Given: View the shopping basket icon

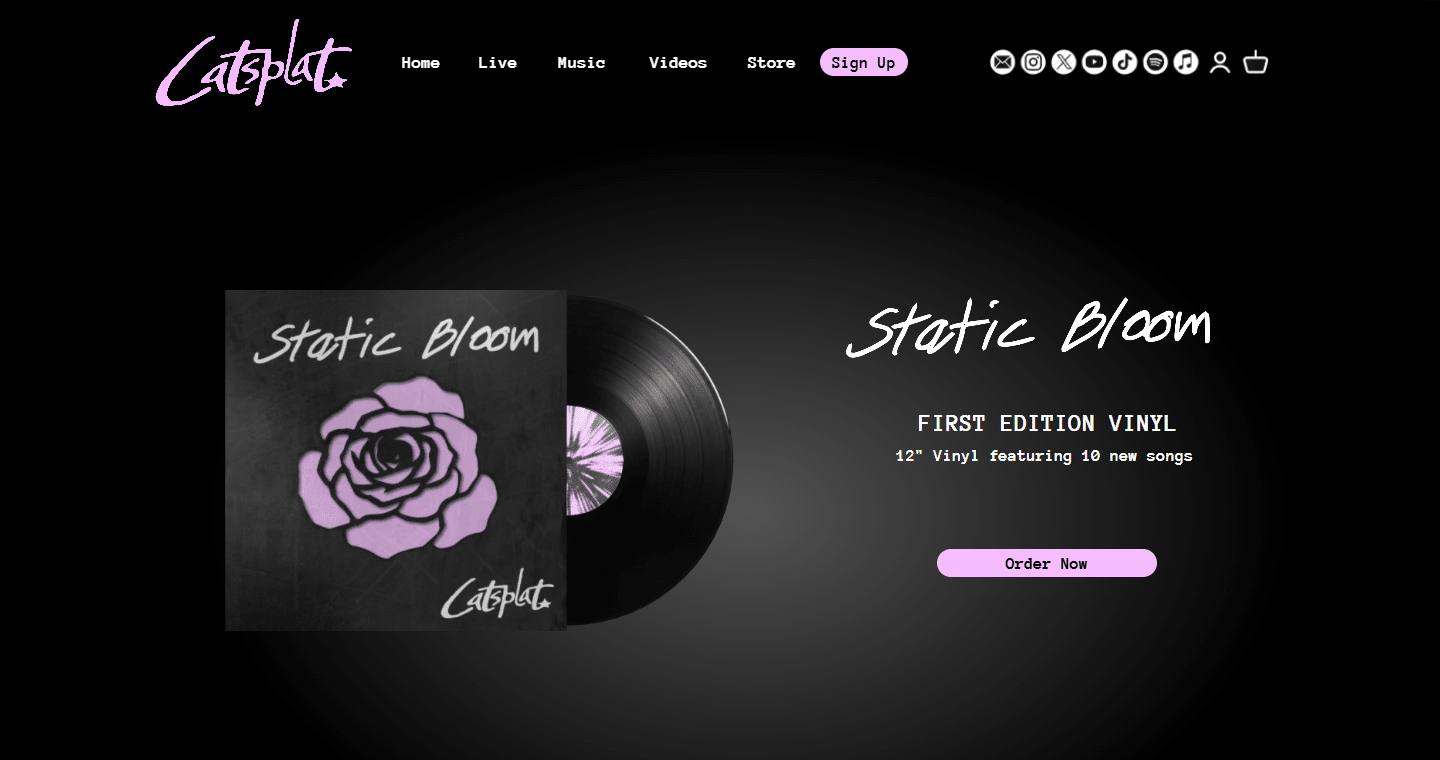Looking at the screenshot, I should 1256,63.
